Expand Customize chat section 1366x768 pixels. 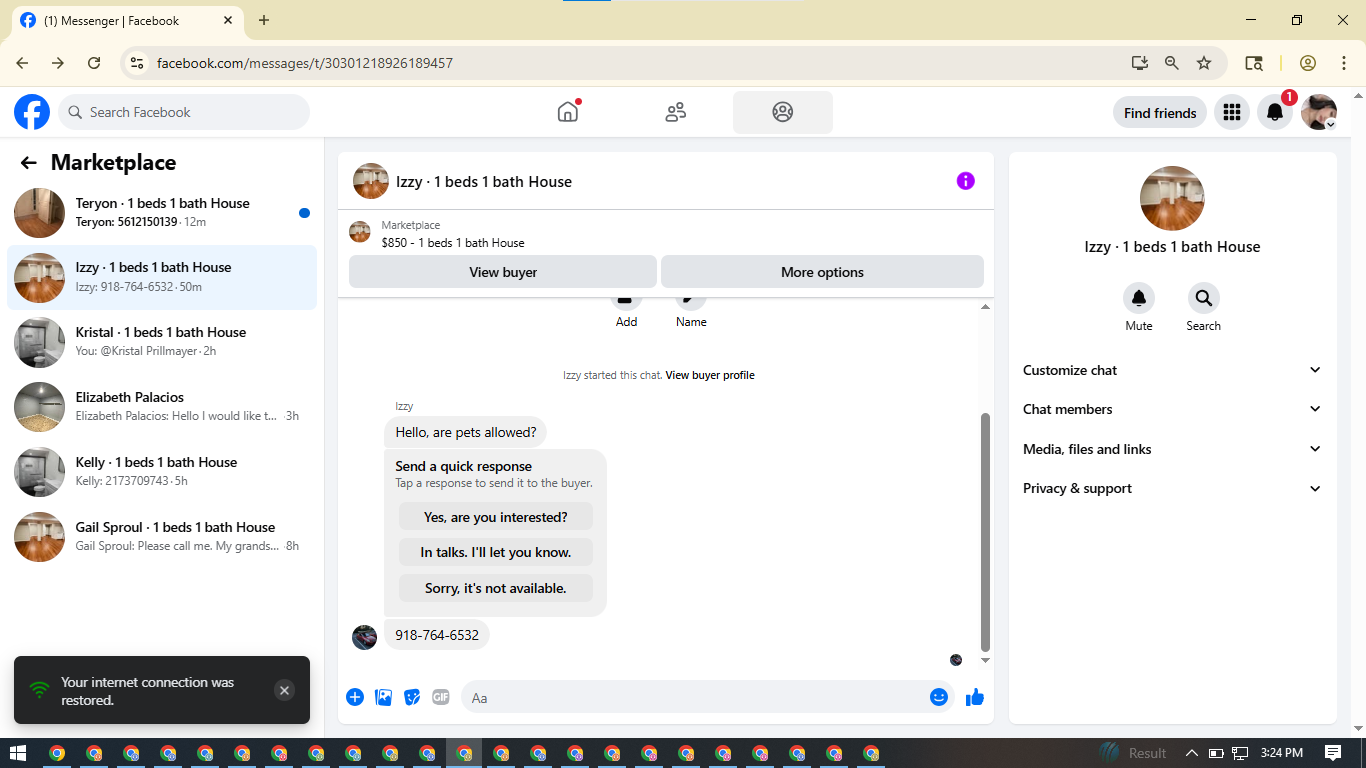point(1173,370)
